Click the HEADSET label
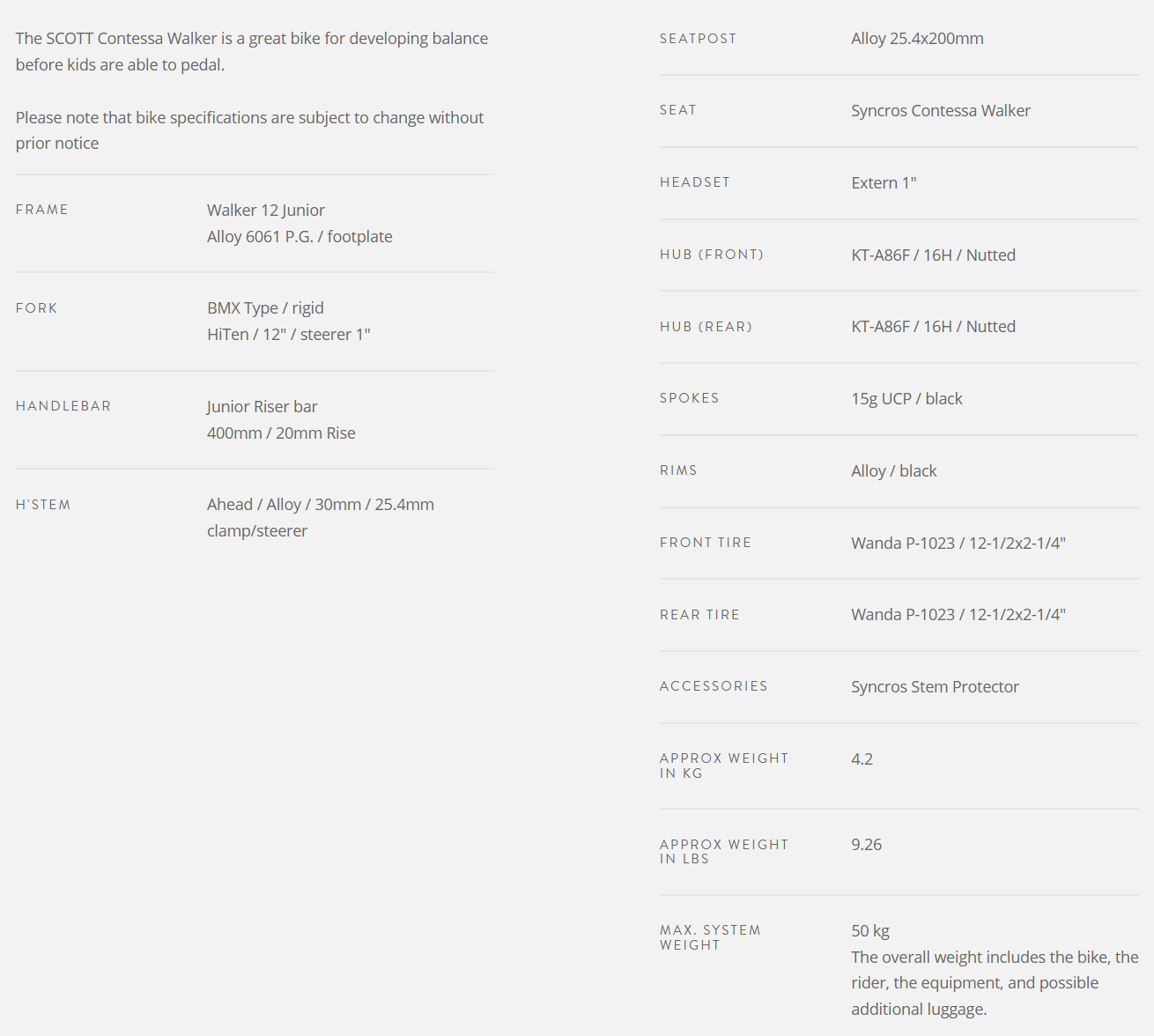 pyautogui.click(x=695, y=182)
